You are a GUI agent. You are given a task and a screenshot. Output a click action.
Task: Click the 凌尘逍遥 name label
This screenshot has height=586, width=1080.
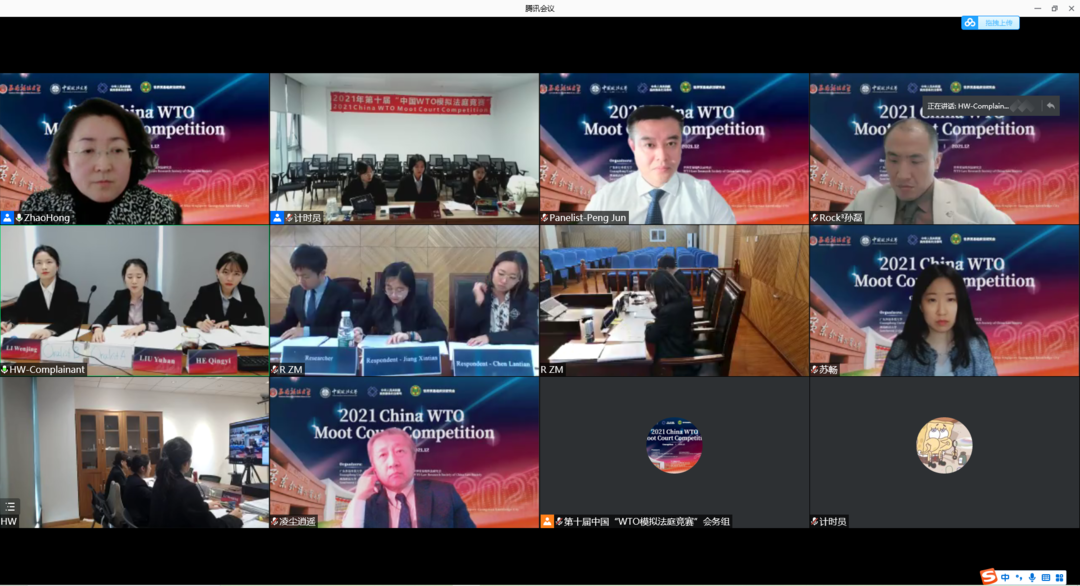click(x=299, y=522)
